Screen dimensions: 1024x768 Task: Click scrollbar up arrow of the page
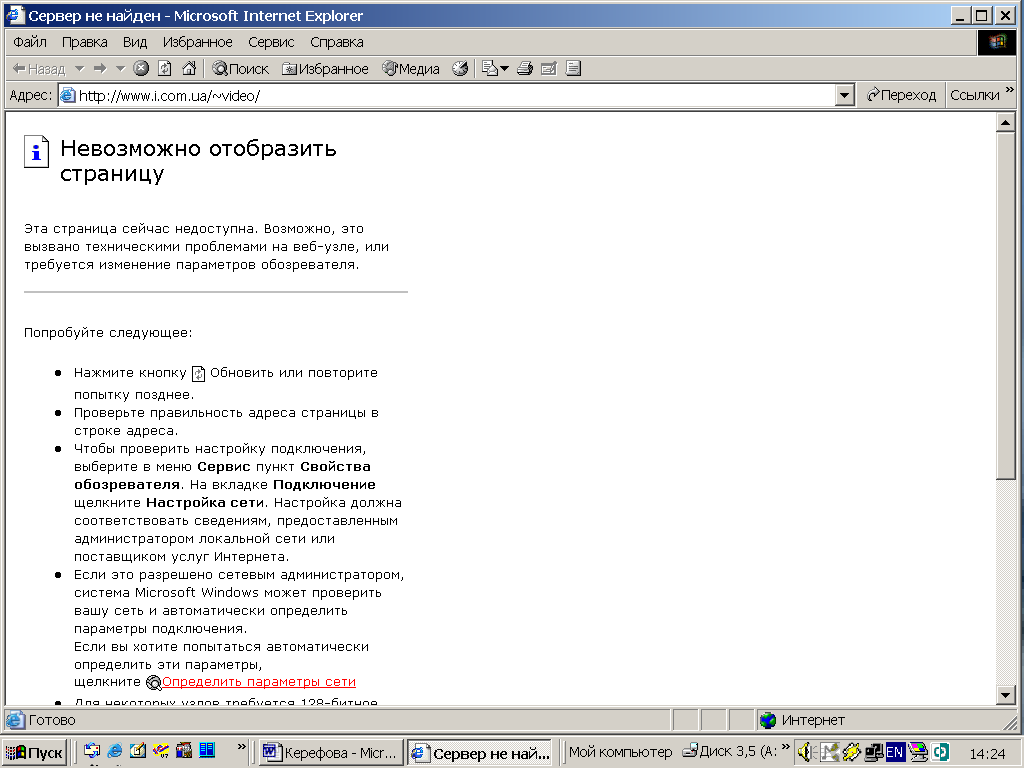point(1006,122)
